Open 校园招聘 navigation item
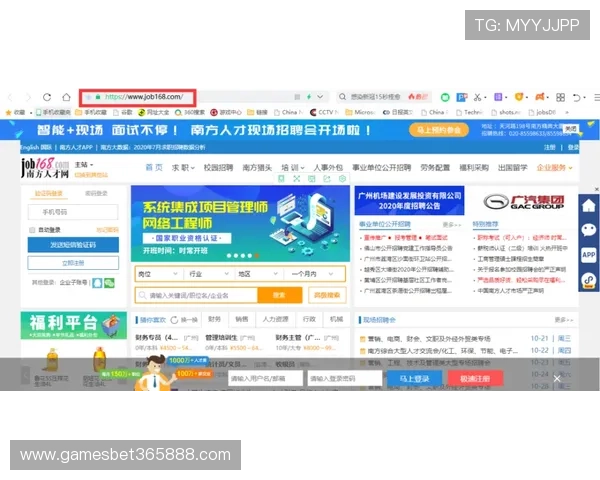600x480 pixels. [218, 168]
